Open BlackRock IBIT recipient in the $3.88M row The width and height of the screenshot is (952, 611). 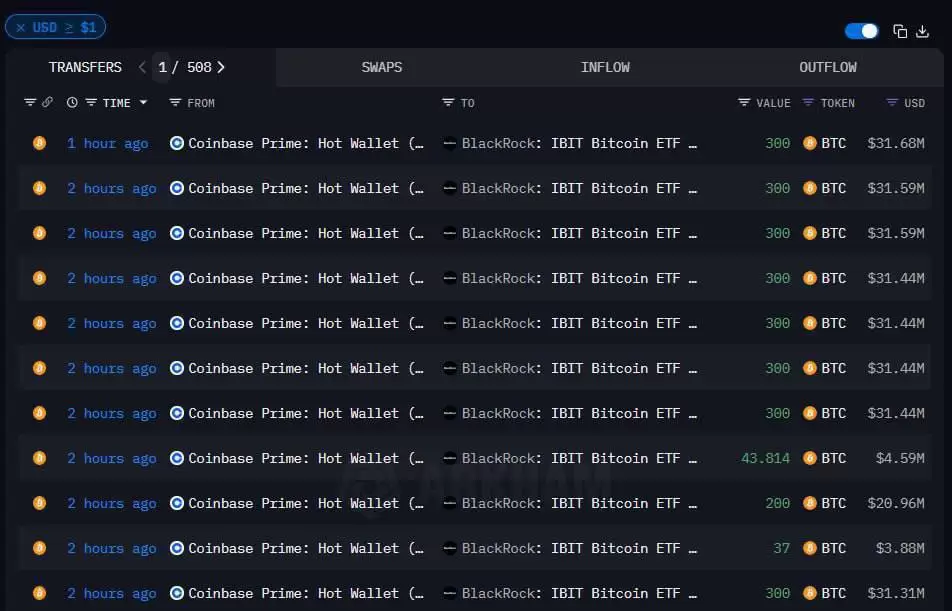[x=579, y=548]
